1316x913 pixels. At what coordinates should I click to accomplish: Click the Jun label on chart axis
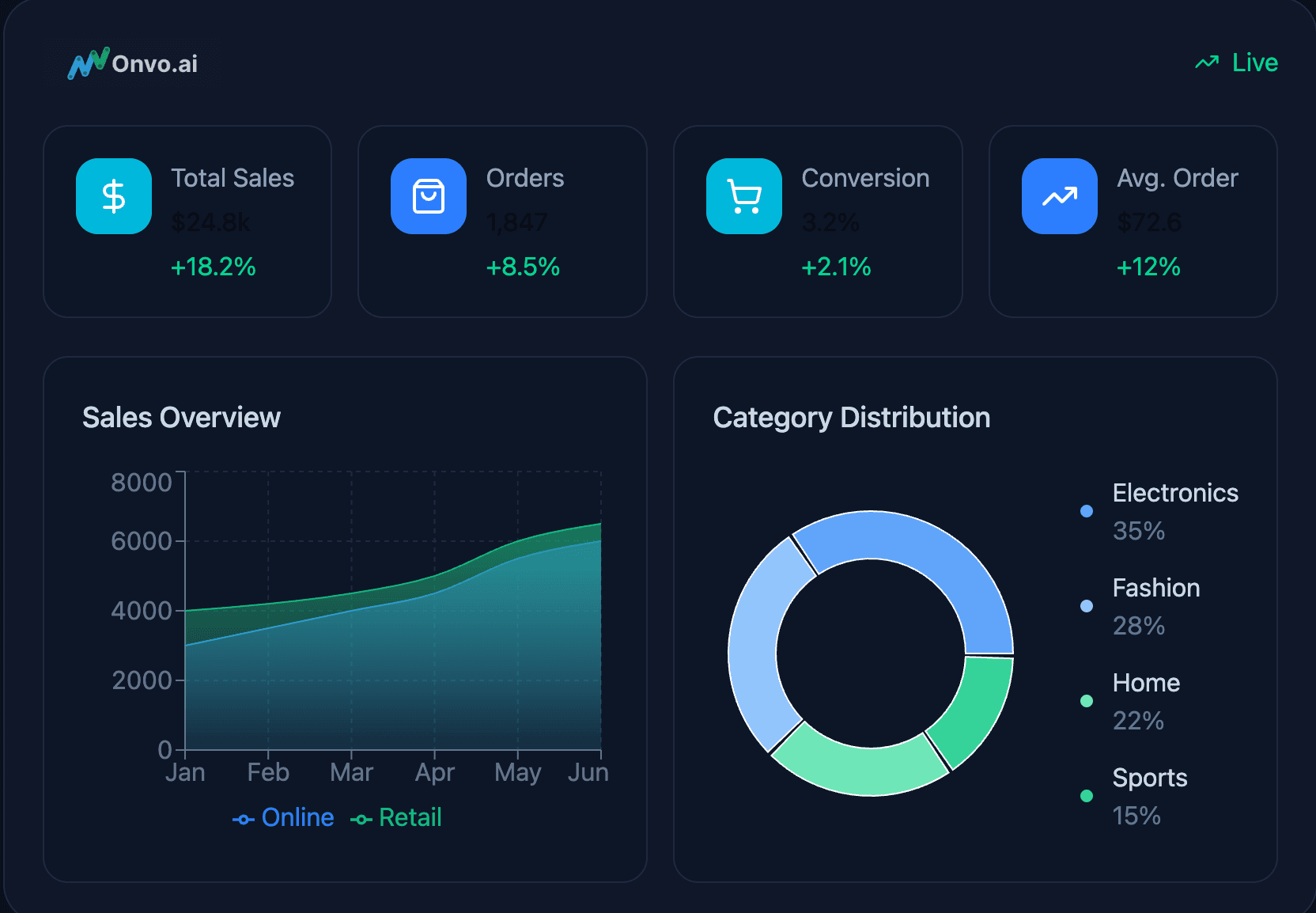click(x=588, y=772)
